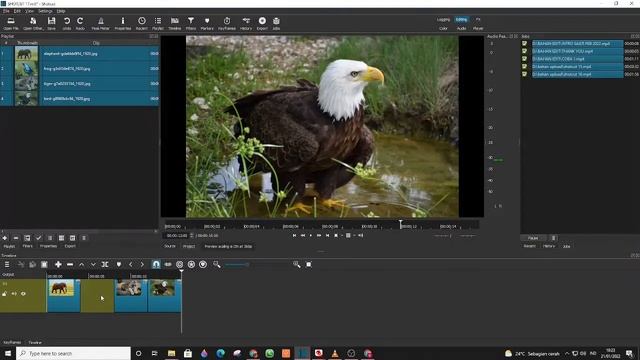640x360 pixels.
Task: Switch to the Player layout
Action: 478,29
